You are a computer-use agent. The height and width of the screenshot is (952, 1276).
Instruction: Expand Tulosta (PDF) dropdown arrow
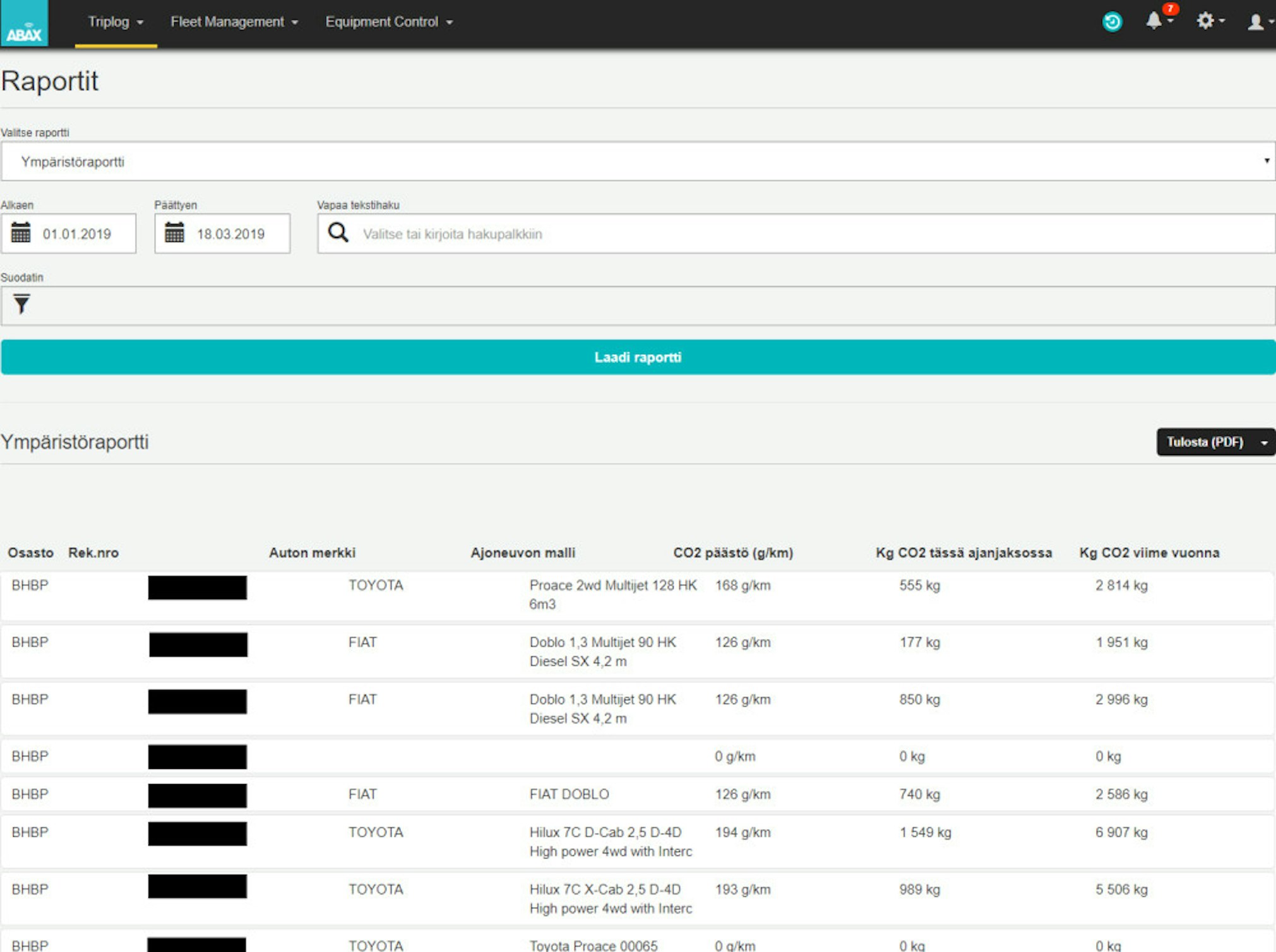point(1264,443)
